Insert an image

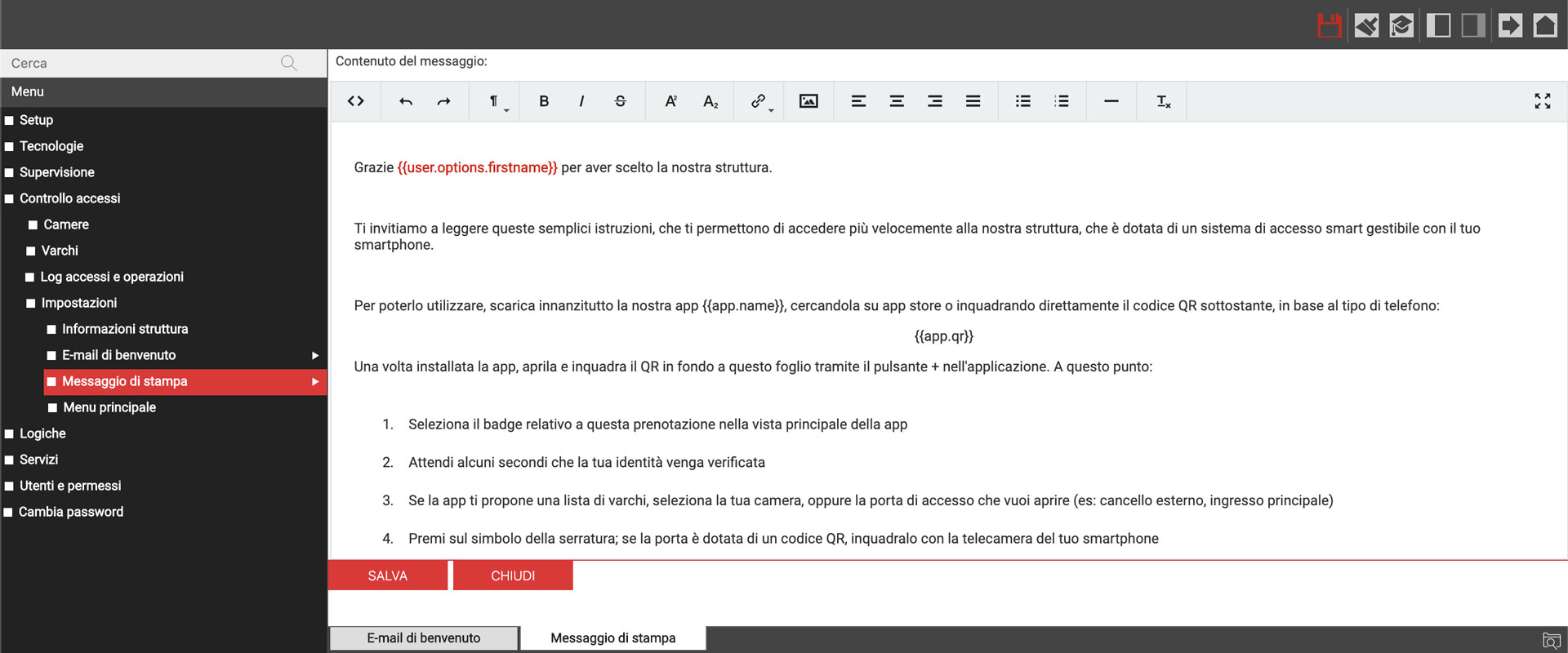(808, 101)
